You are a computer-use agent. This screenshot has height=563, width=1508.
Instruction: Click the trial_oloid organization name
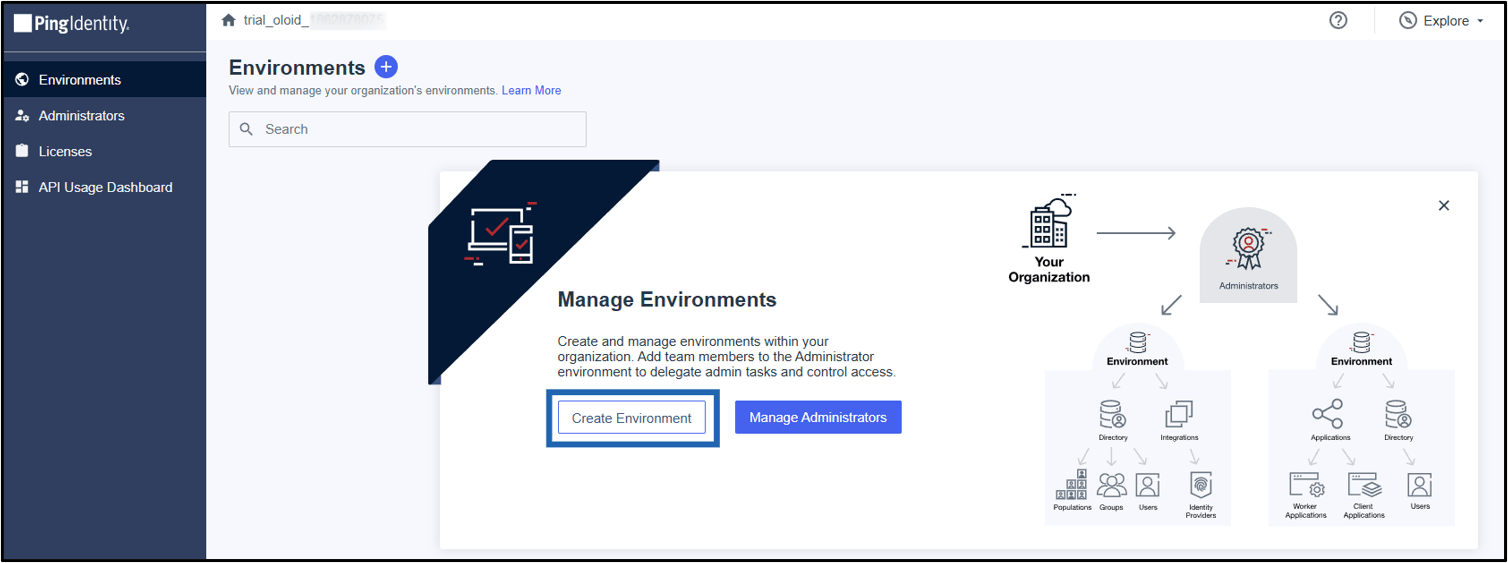pos(314,20)
